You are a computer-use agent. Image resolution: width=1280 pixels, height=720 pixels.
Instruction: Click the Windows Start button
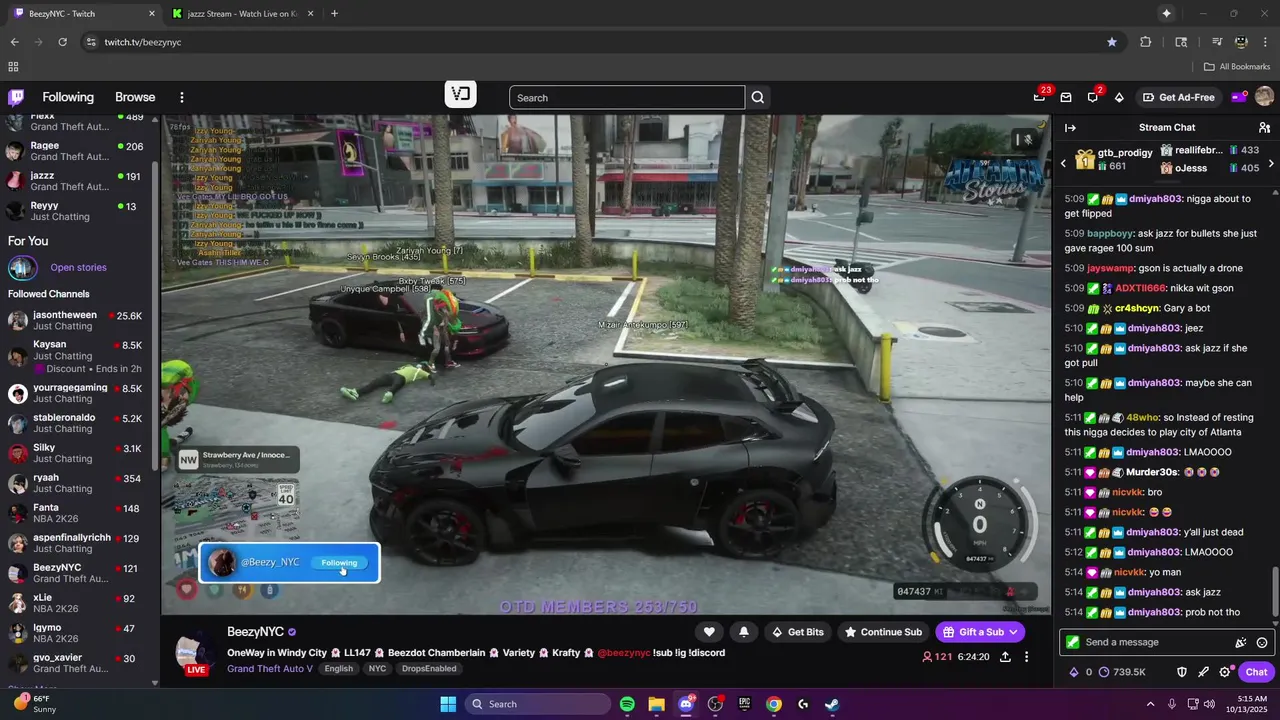point(447,704)
